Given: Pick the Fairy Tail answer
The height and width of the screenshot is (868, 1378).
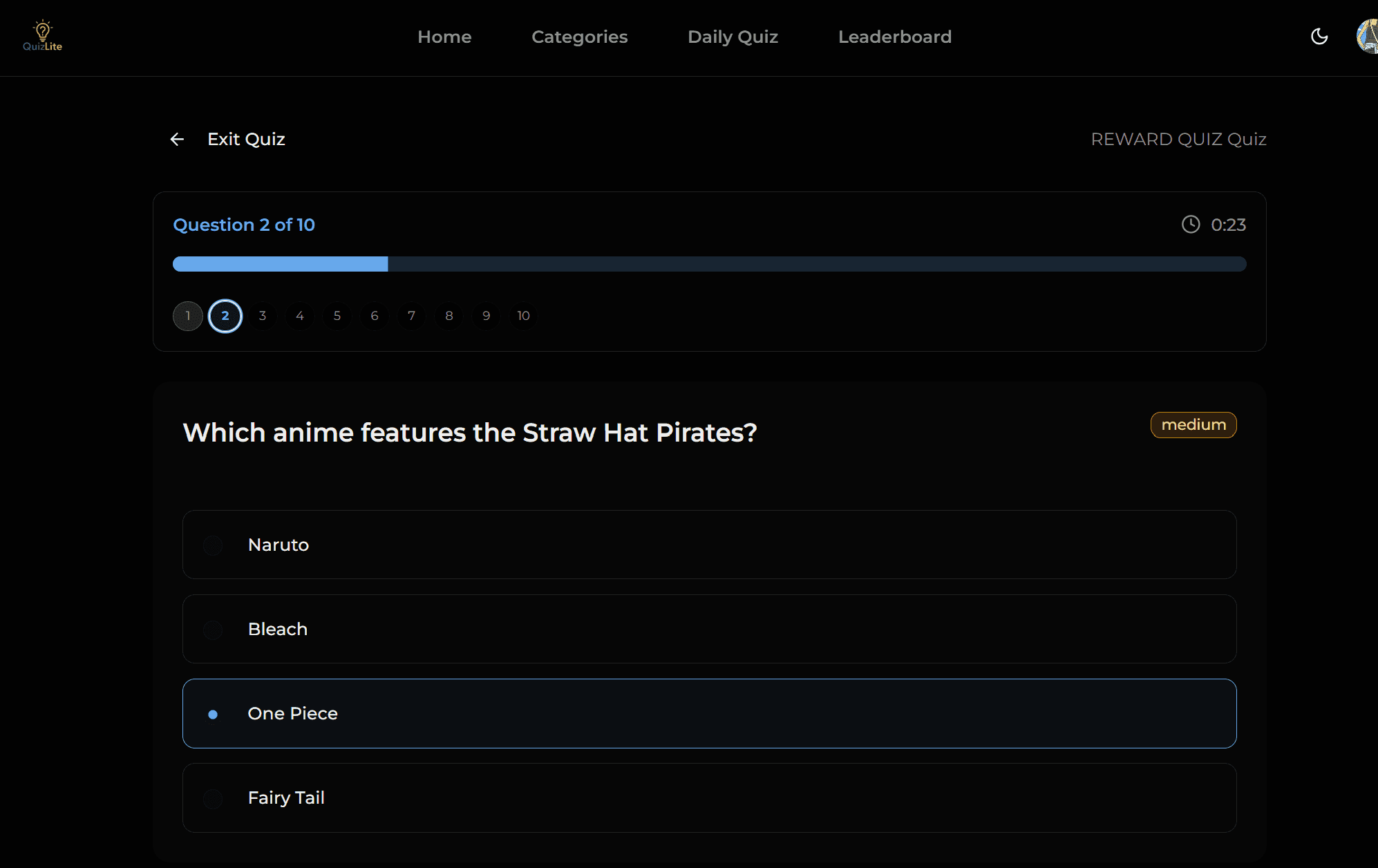Looking at the screenshot, I should (709, 798).
